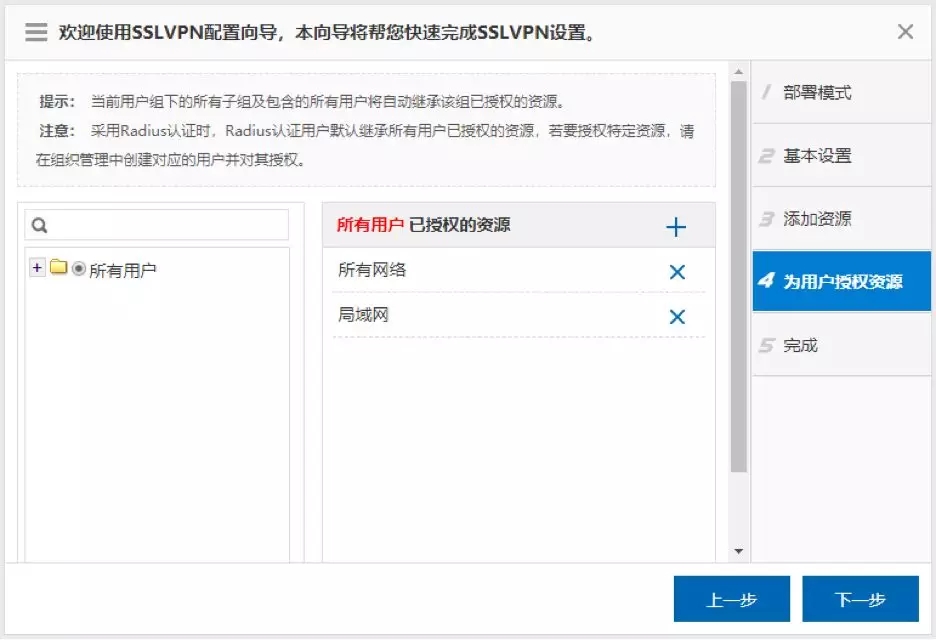Click the user search input field

click(165, 226)
